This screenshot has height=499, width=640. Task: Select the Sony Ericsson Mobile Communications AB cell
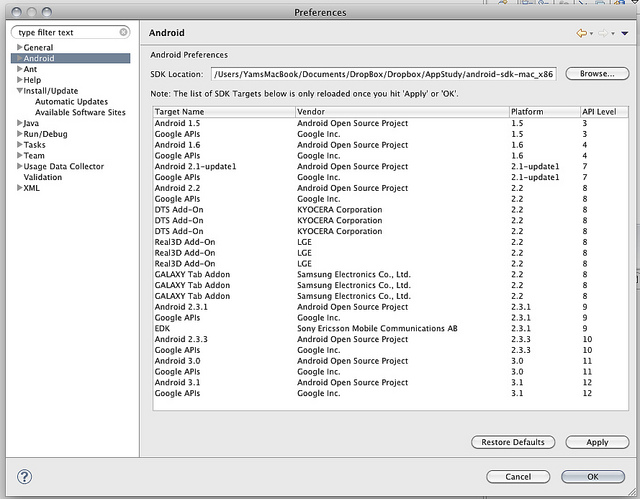(377, 328)
